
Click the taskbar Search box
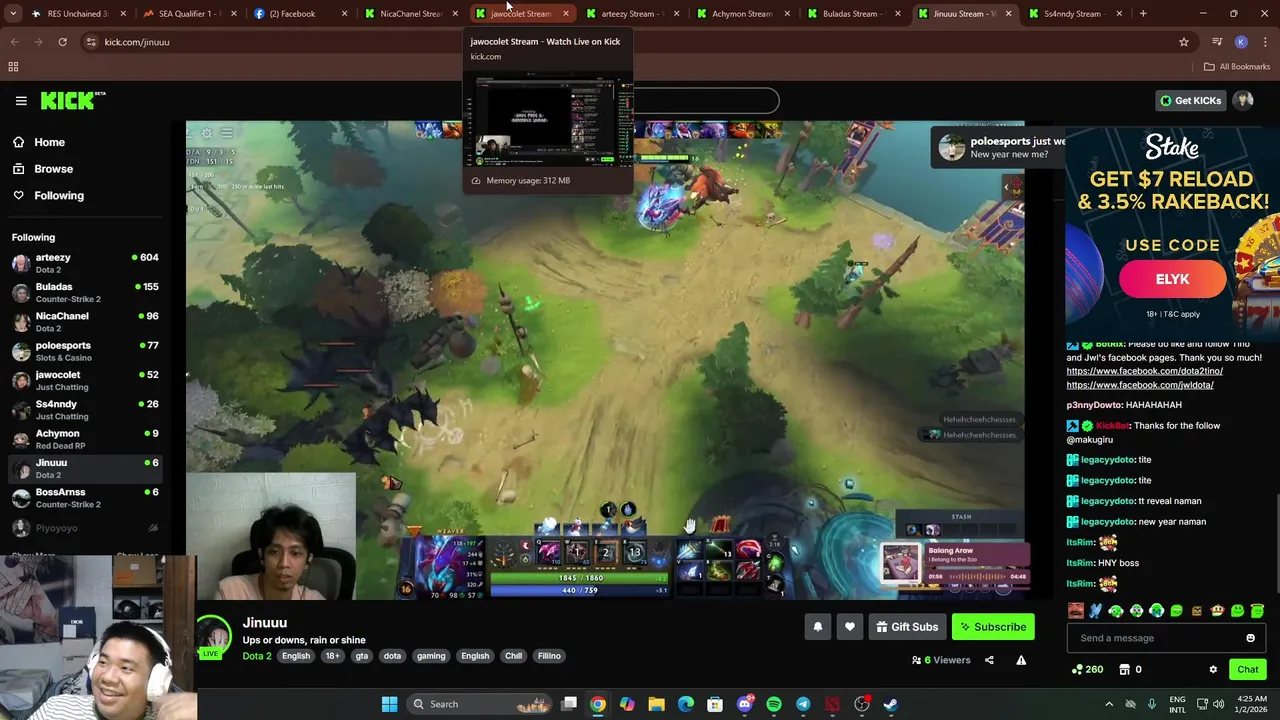[478, 704]
